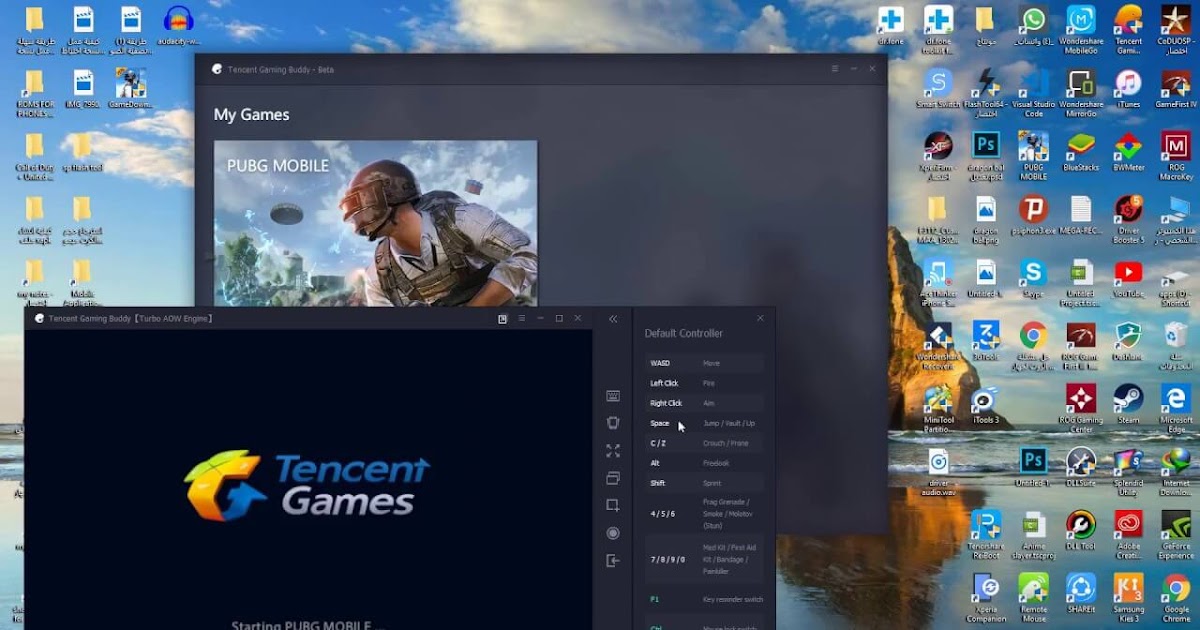The height and width of the screenshot is (630, 1200).
Task: Open the psiphon3.exe desktop icon
Action: point(1033,215)
